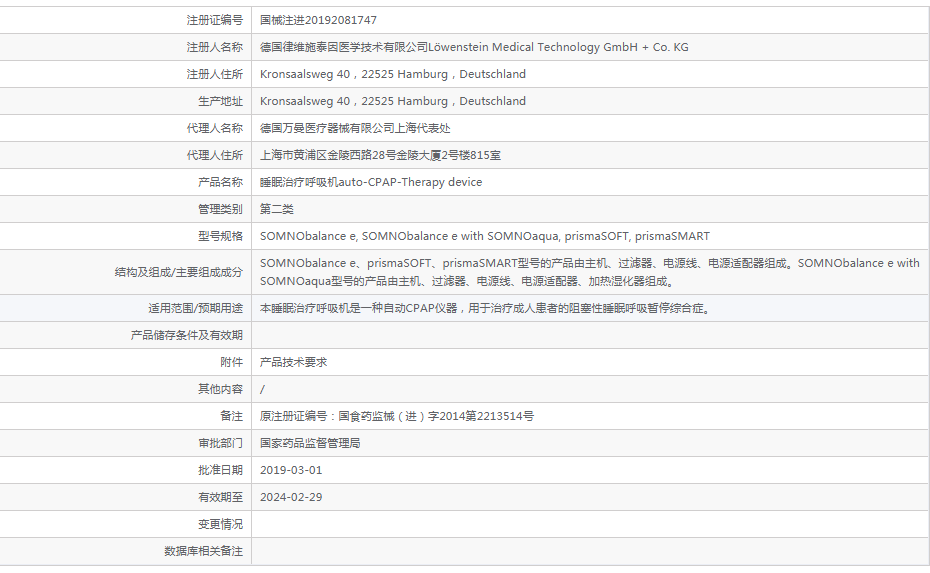The height and width of the screenshot is (573, 930).
Task: Select intended use text 本睡眠治疗呼吸机是一种自动CPAP仪器
Action: tap(485, 308)
